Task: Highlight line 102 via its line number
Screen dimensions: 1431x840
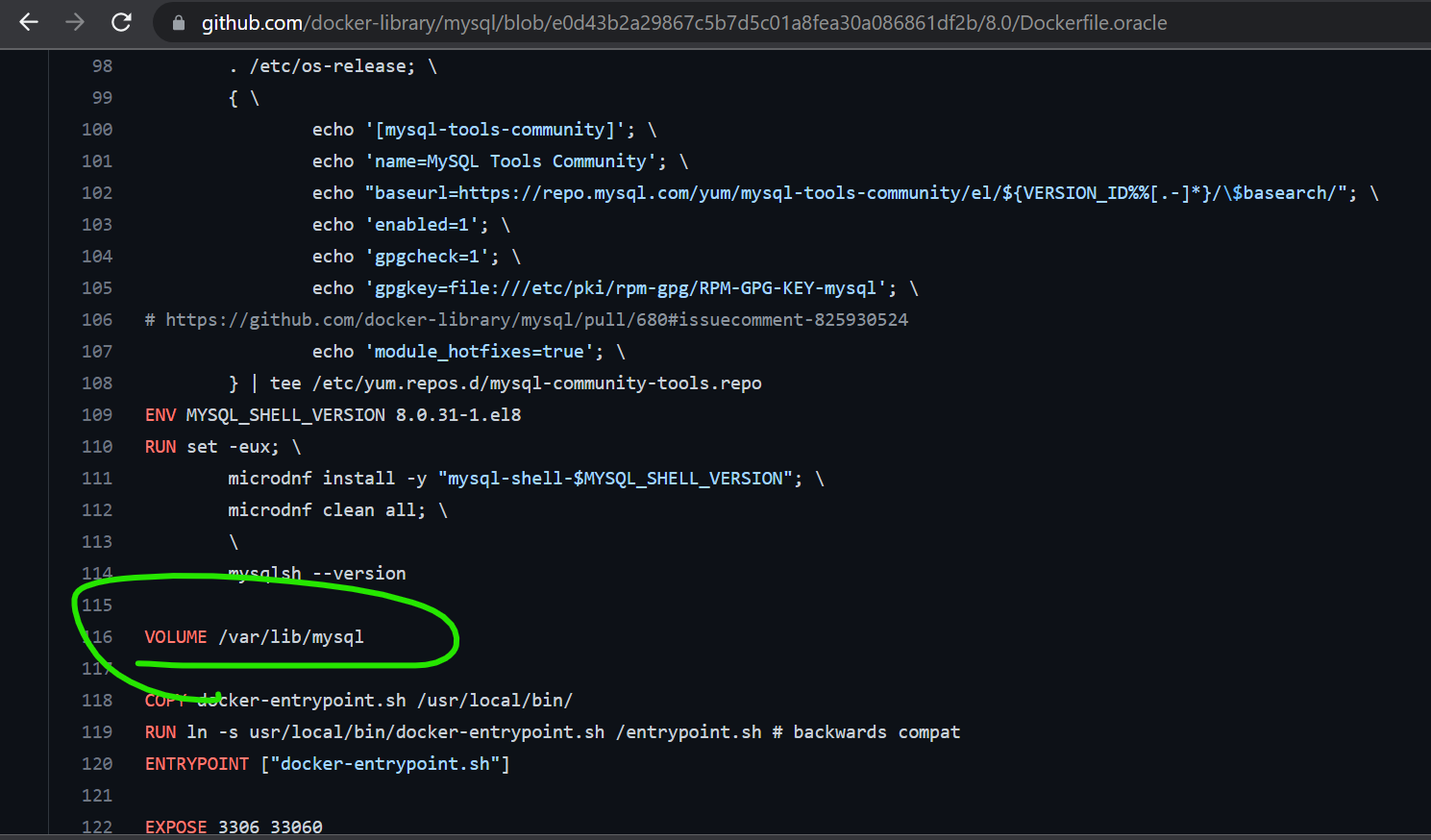Action: tap(97, 193)
